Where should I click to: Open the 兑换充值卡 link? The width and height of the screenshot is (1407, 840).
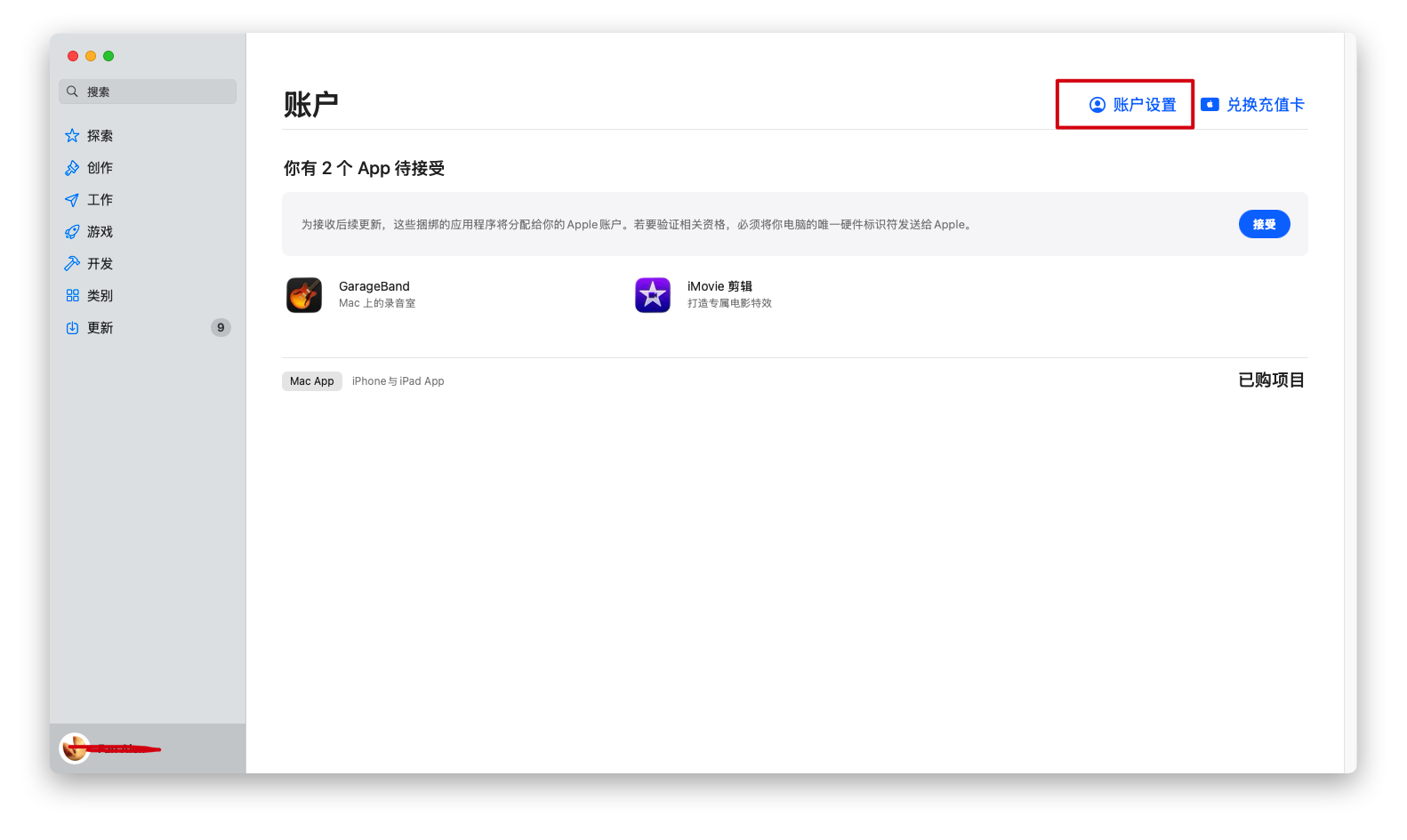coord(1253,105)
